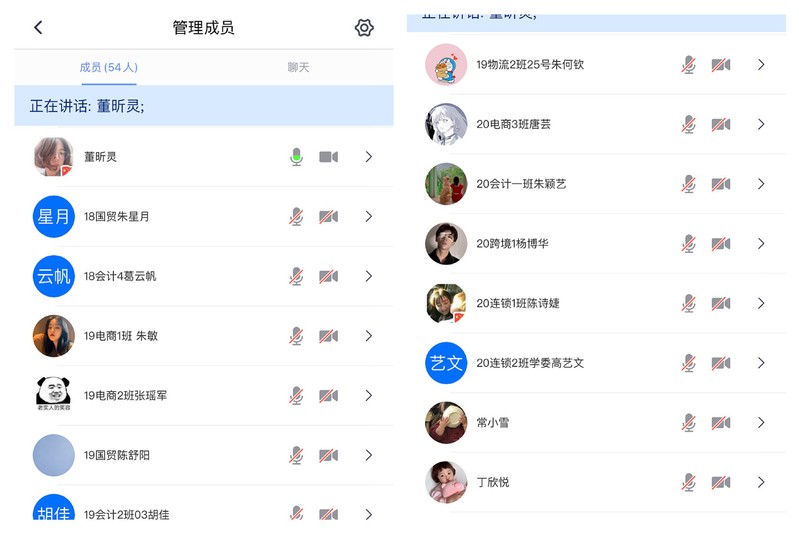Open member row 20连锁1班陈诗婕

(596, 303)
